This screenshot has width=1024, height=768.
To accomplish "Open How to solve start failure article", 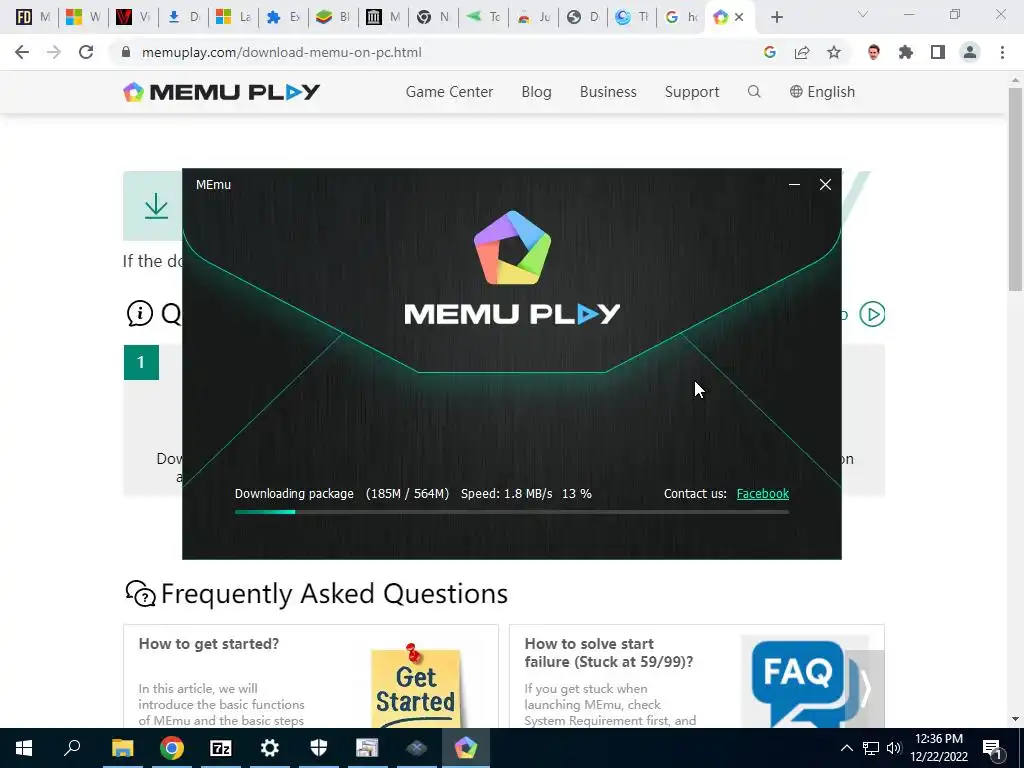I will (x=609, y=652).
